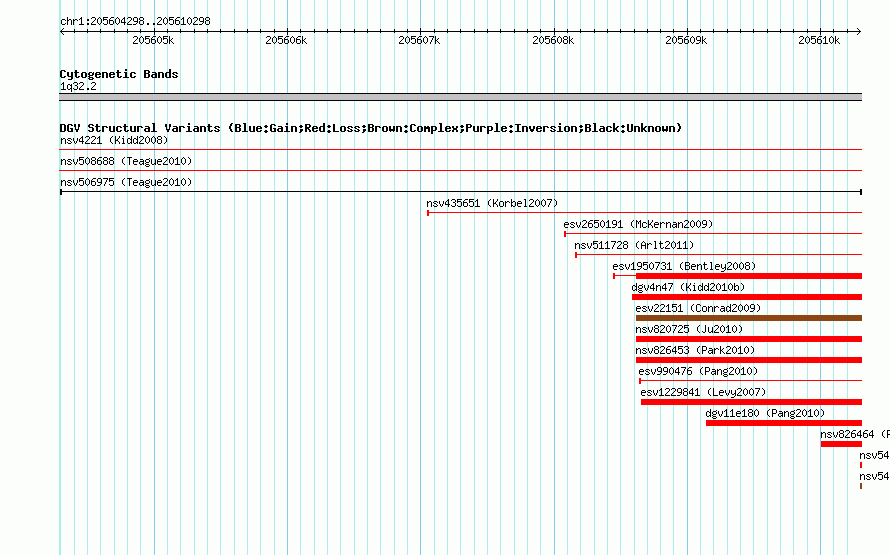Viewport: 890px width, 555px height.
Task: Click the 205609k ruler position
Action: (x=686, y=40)
